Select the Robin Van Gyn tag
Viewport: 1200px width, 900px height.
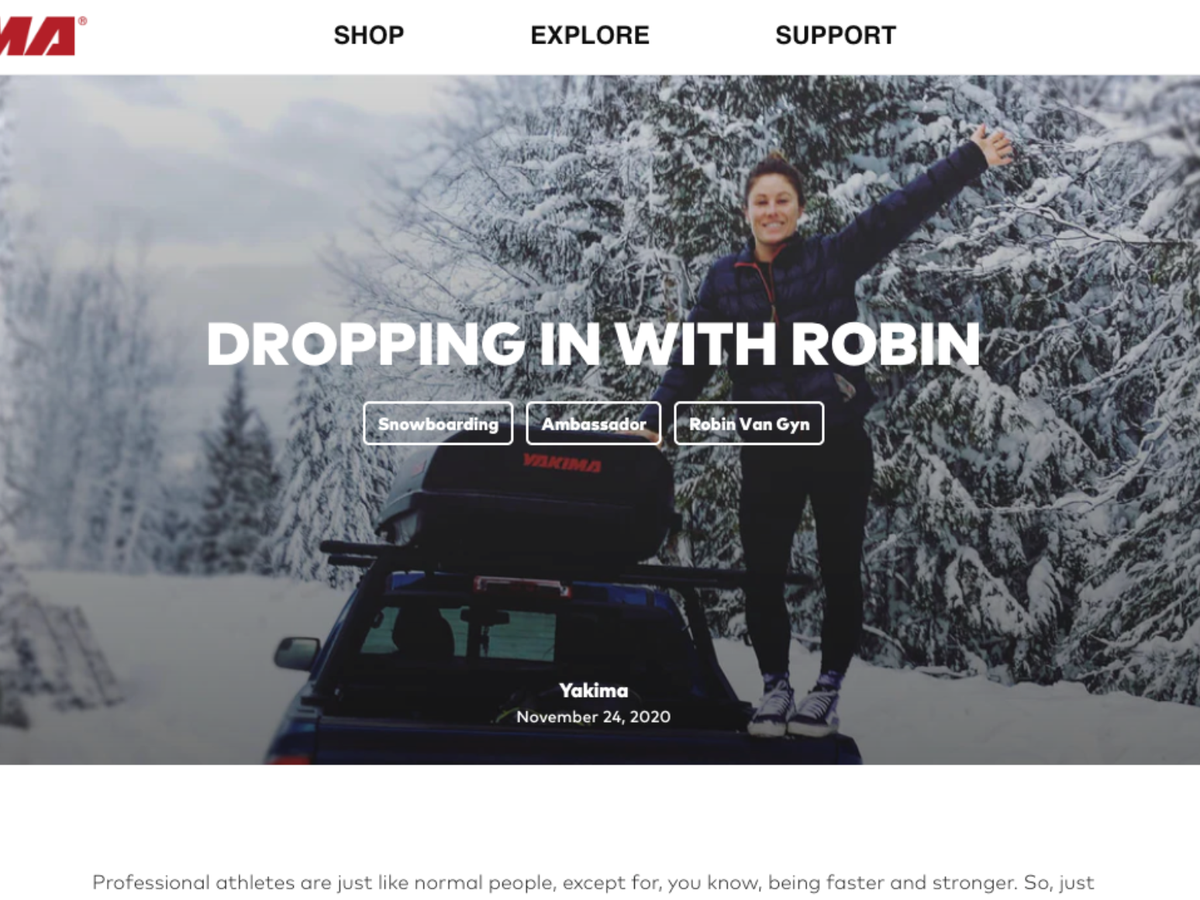[x=749, y=423]
